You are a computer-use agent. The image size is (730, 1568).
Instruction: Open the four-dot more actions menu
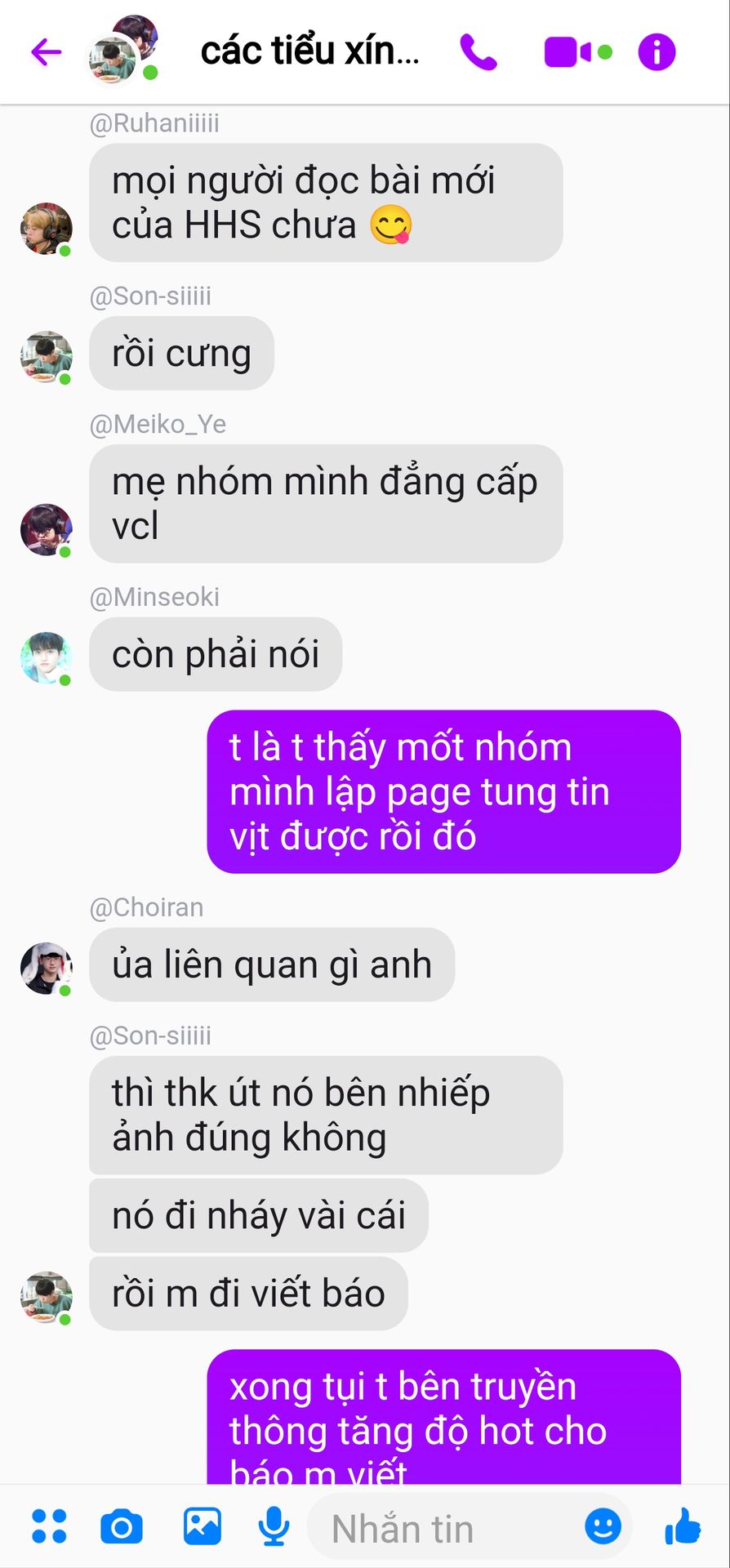coord(49,1526)
